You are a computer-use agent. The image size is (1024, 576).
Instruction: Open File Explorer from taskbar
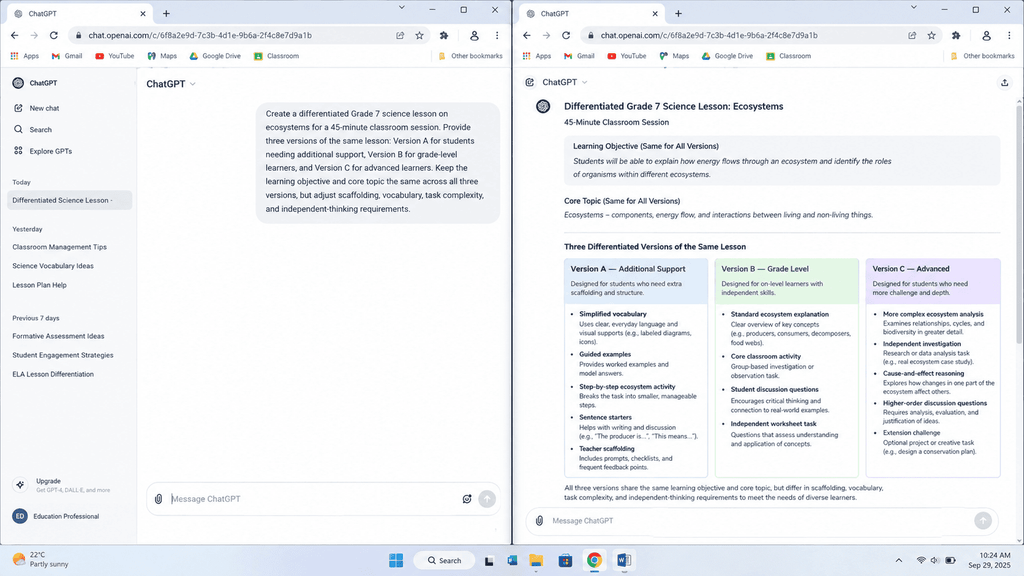click(x=536, y=560)
